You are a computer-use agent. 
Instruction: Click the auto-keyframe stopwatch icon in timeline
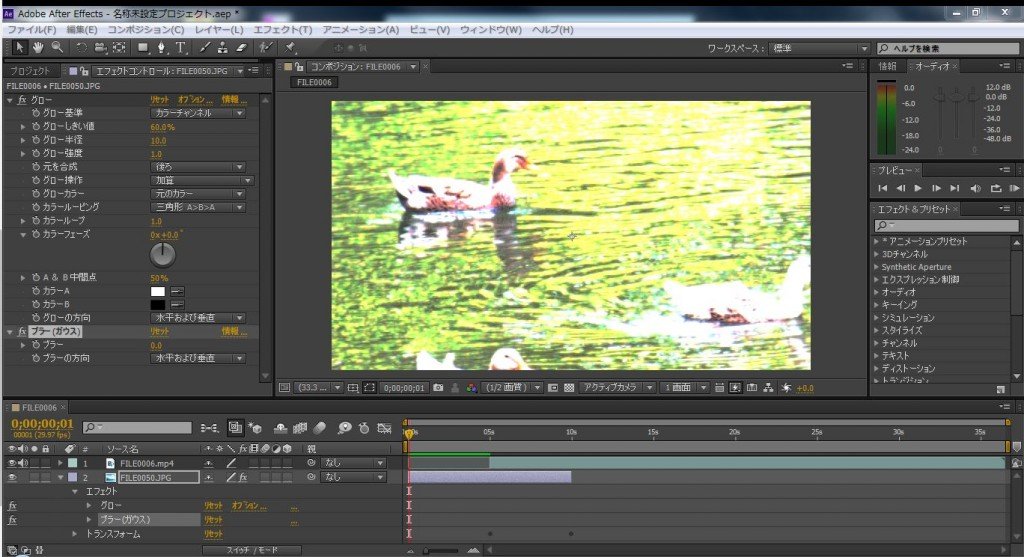(x=364, y=428)
